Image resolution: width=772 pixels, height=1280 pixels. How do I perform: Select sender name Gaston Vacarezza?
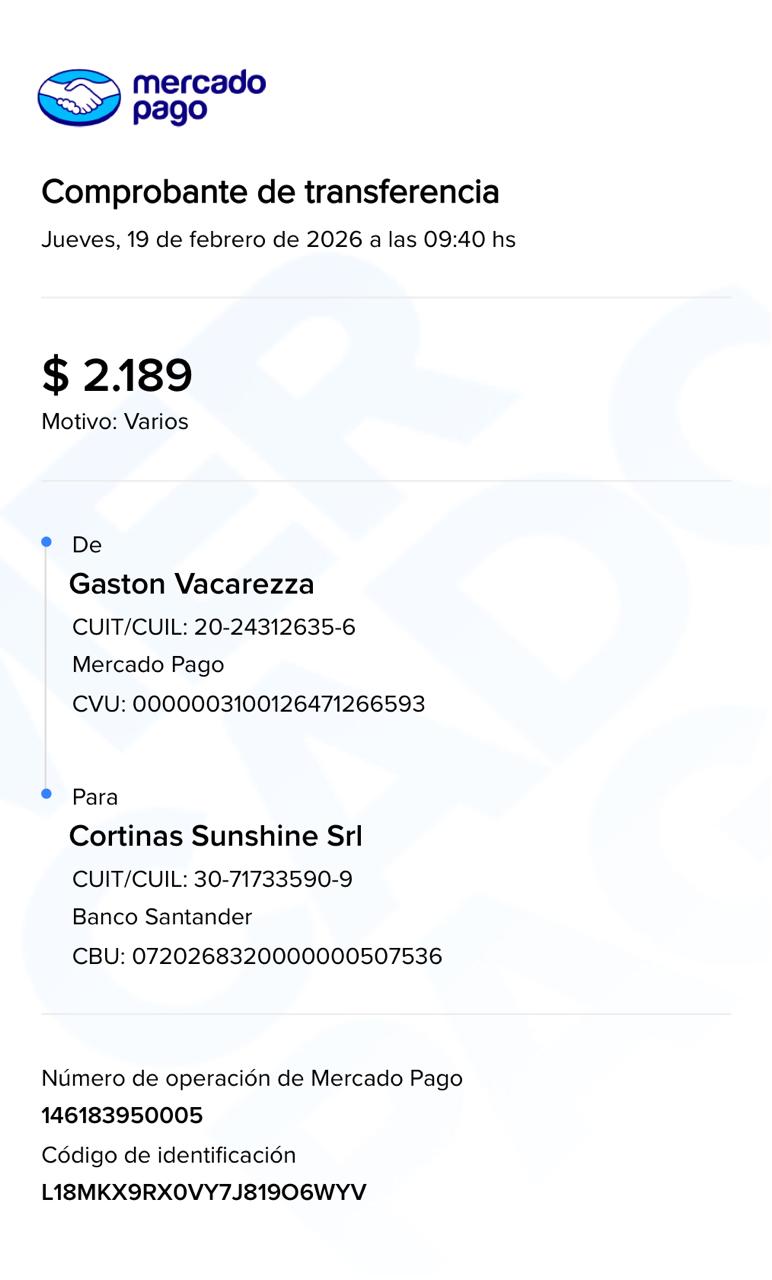[191, 584]
